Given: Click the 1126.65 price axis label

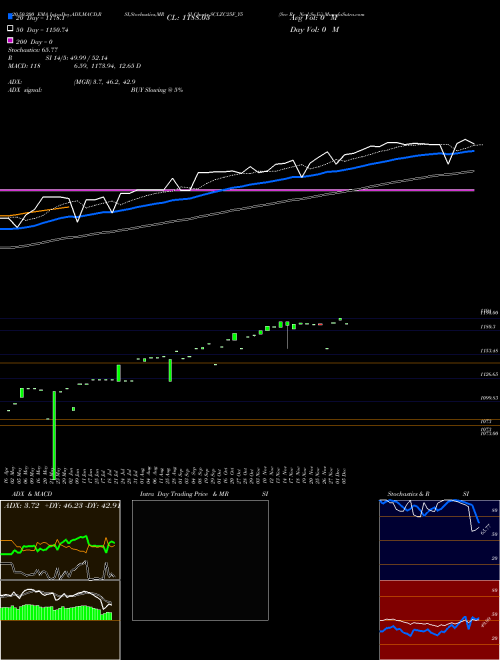Looking at the screenshot, I should (x=489, y=374).
